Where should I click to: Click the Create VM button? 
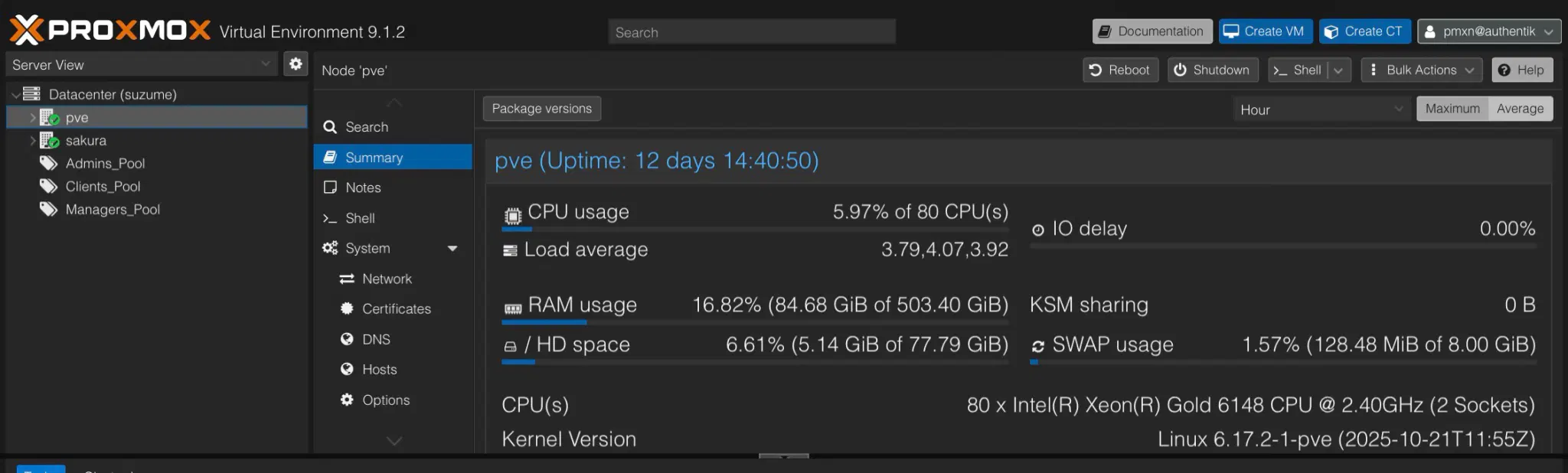1265,31
